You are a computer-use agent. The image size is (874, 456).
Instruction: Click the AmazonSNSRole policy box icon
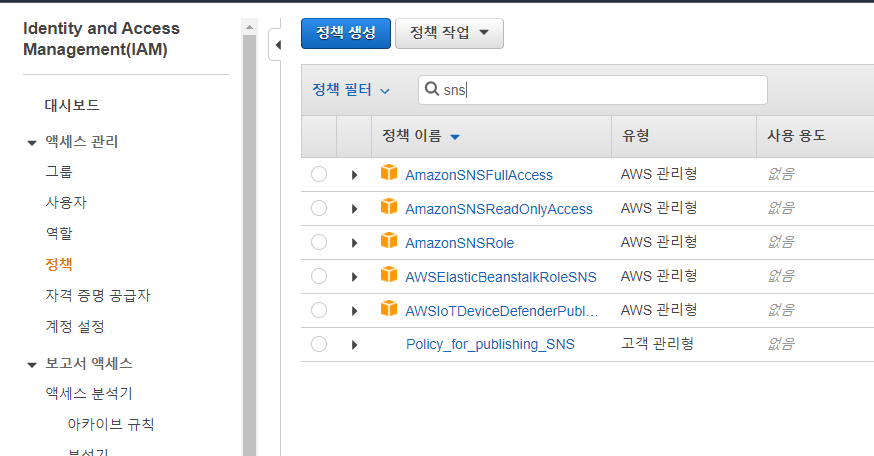coord(389,241)
